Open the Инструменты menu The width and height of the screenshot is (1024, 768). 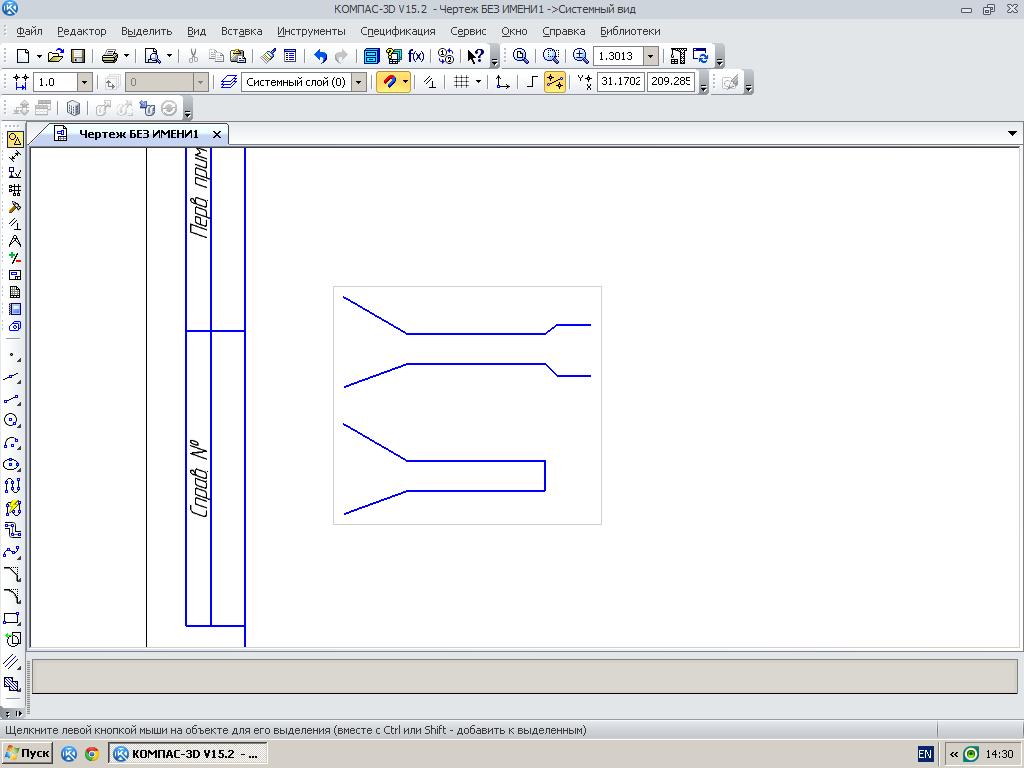311,31
